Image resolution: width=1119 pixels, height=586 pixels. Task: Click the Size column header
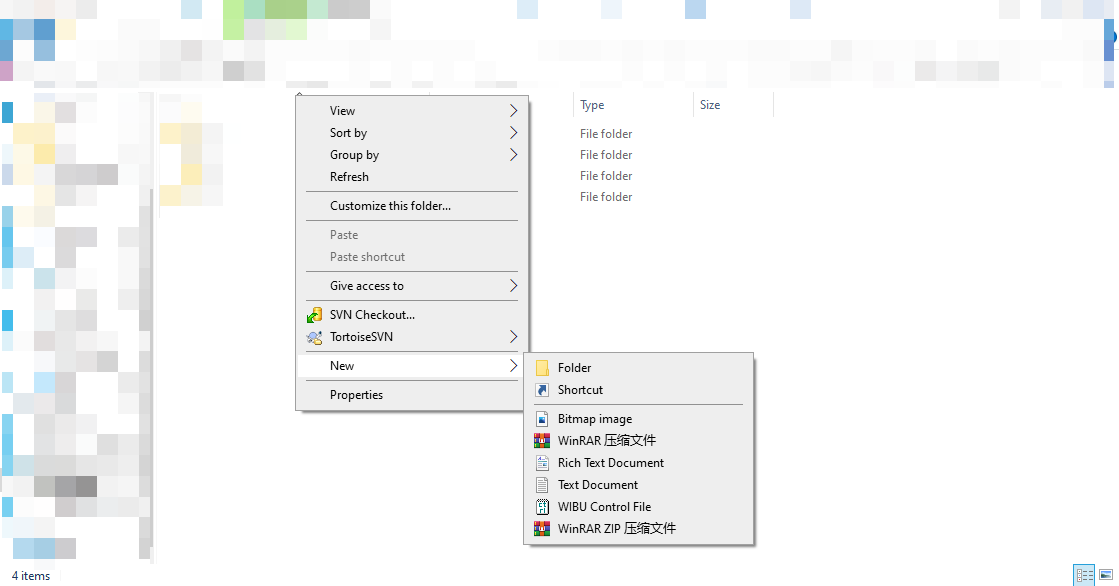[x=710, y=105]
